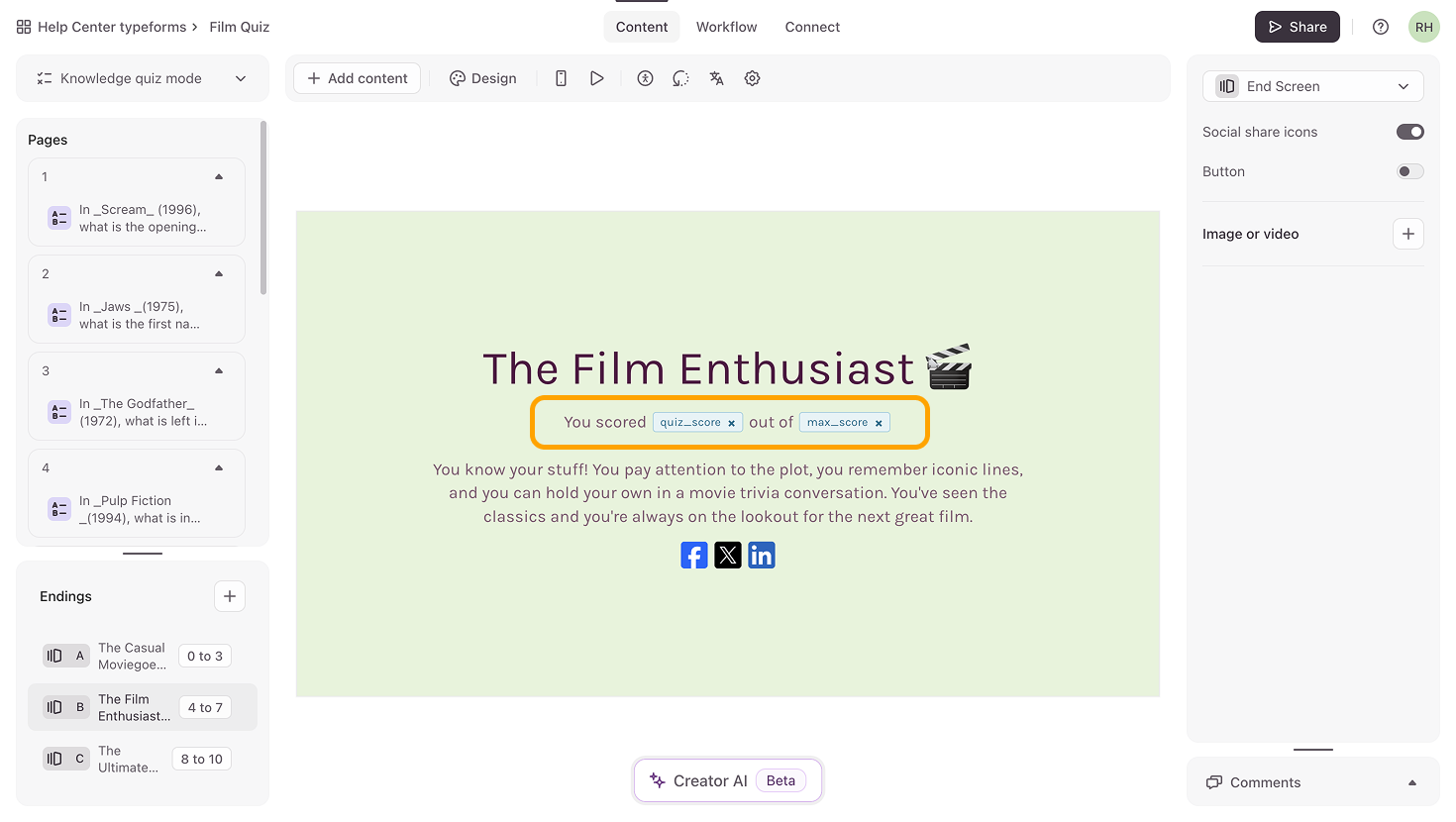This screenshot has height=822, width=1456.
Task: Click the help question mark icon
Action: pos(1380,27)
